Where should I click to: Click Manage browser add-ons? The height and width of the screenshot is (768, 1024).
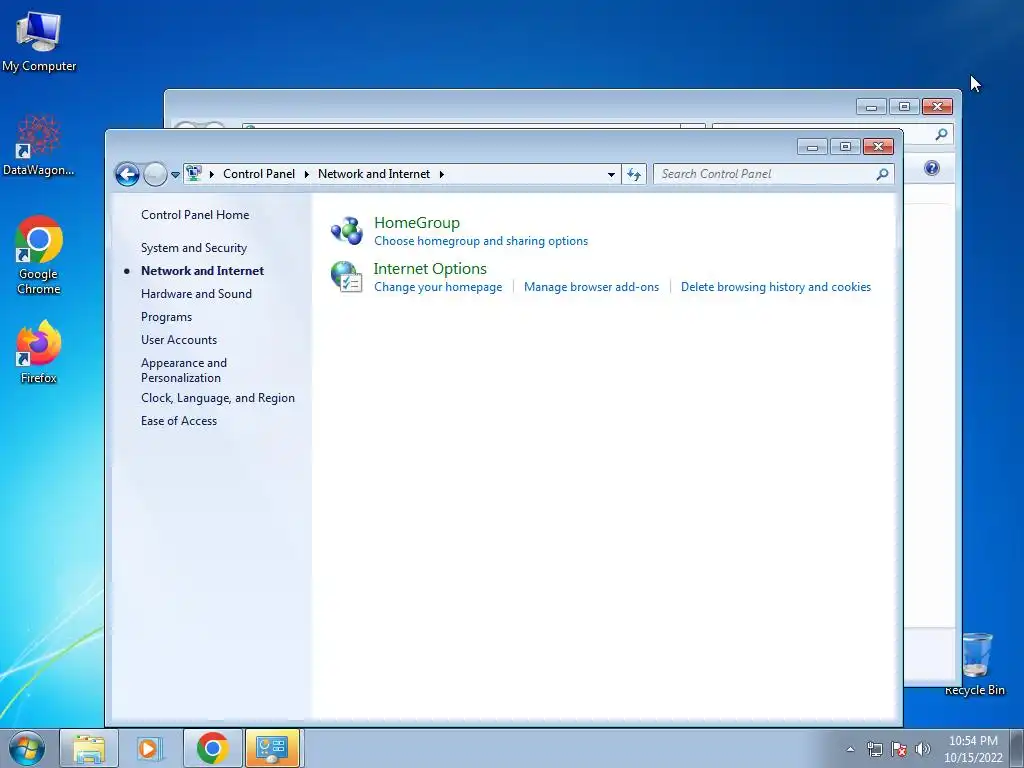(x=591, y=287)
